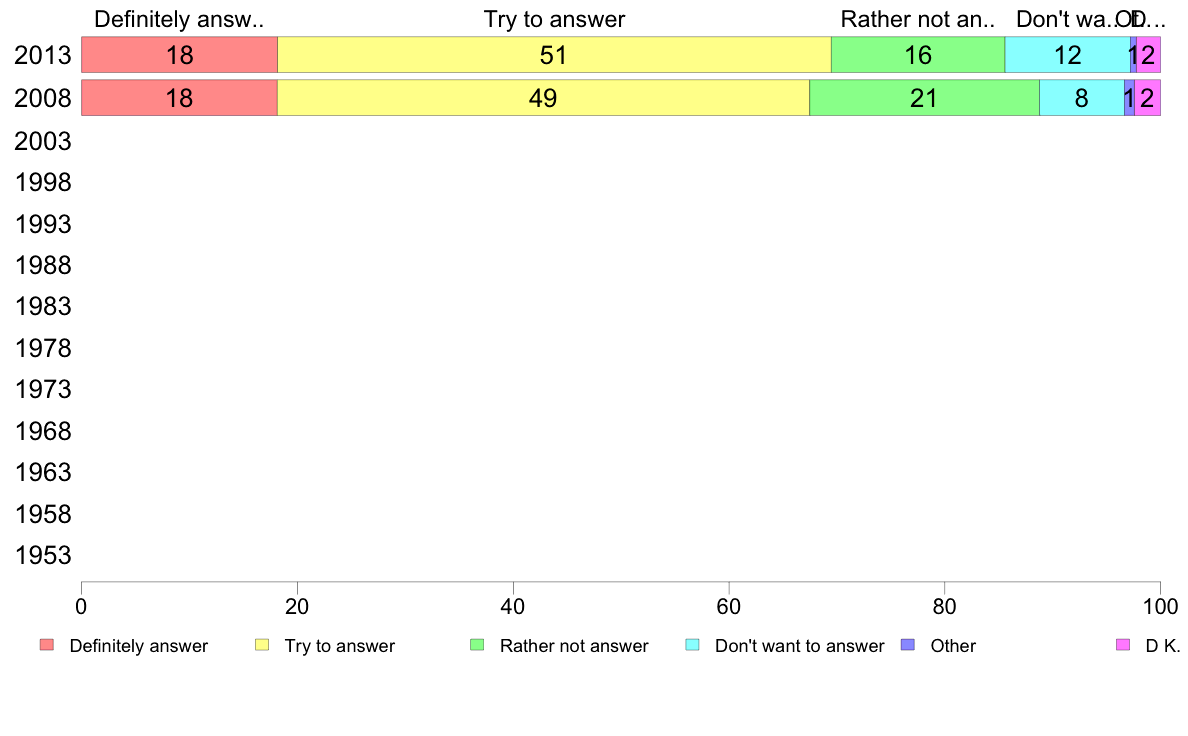Click the 2008 magenta segment showing 2

tap(1147, 98)
